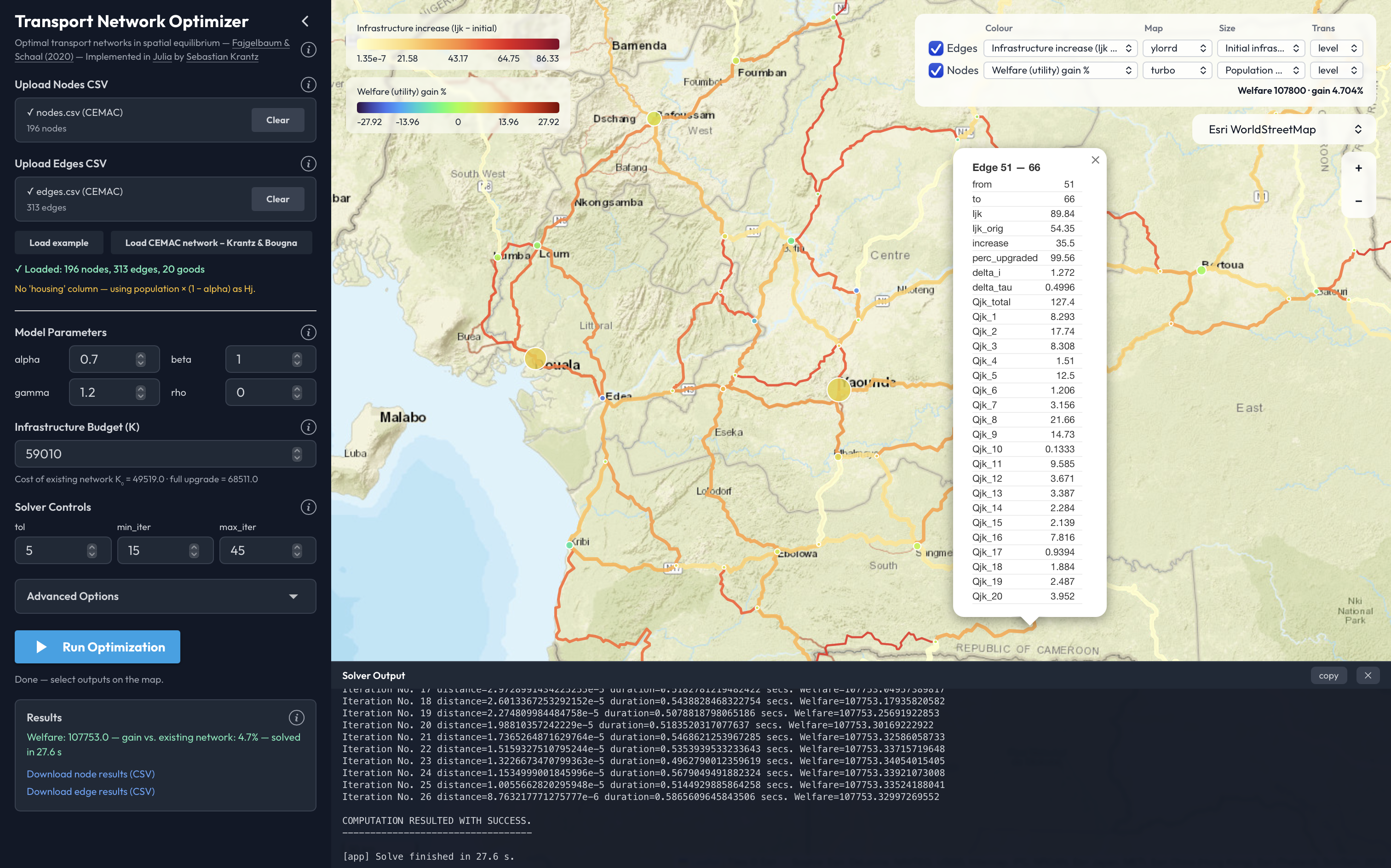Collapse the sidebar with the left chevron

tap(305, 21)
